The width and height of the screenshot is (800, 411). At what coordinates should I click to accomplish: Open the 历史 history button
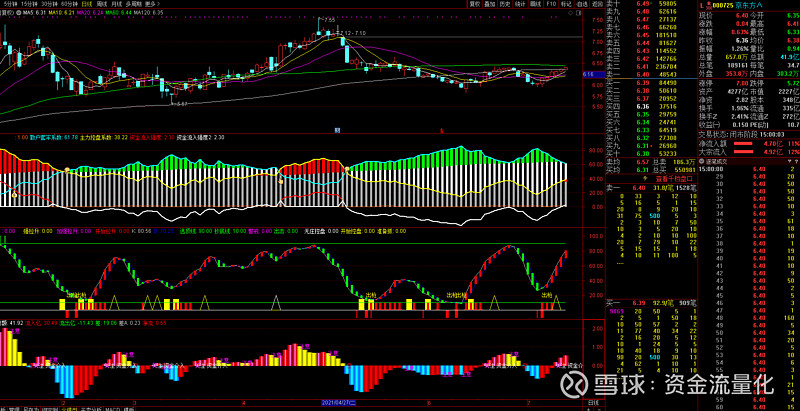pos(505,4)
